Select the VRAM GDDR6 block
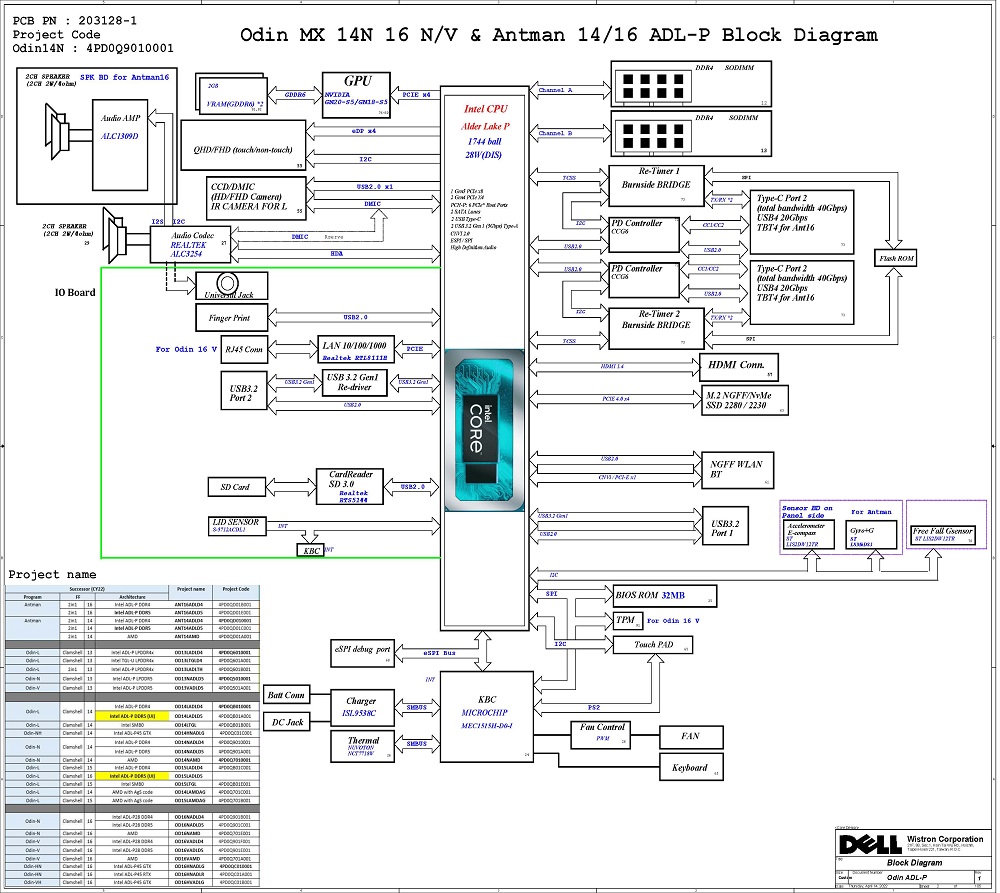This screenshot has height=893, width=1000. 233,96
